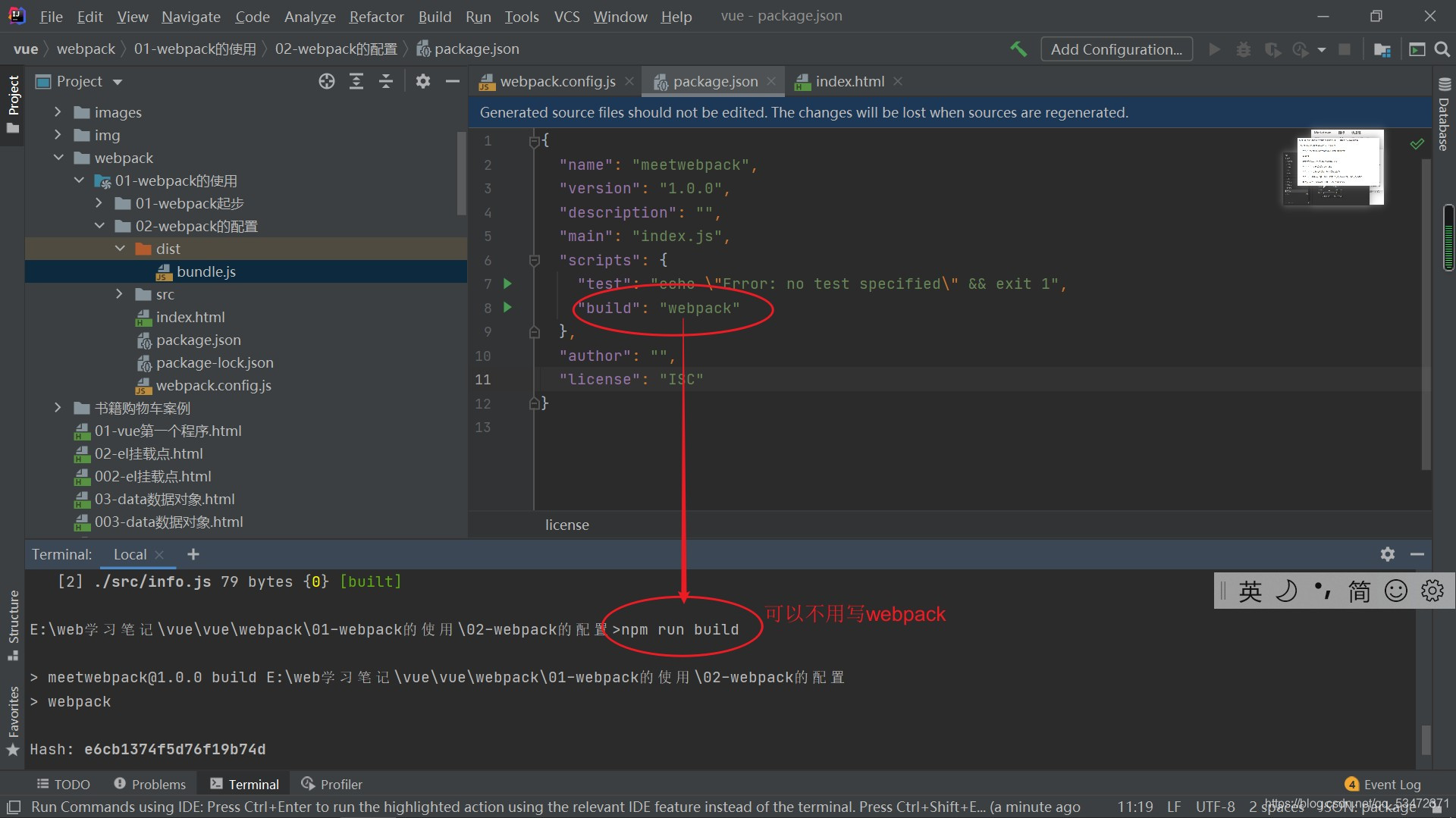Click the Select Opened File target icon

tap(327, 81)
